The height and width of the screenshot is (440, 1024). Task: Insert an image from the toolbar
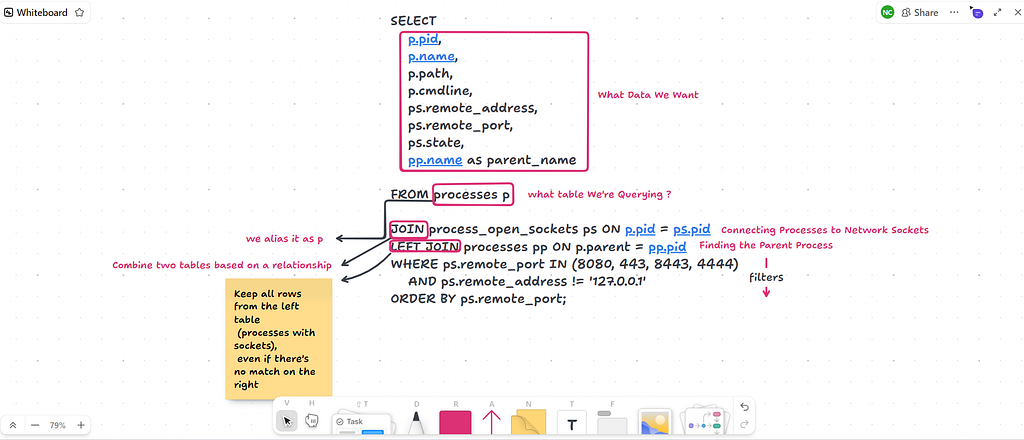click(655, 422)
